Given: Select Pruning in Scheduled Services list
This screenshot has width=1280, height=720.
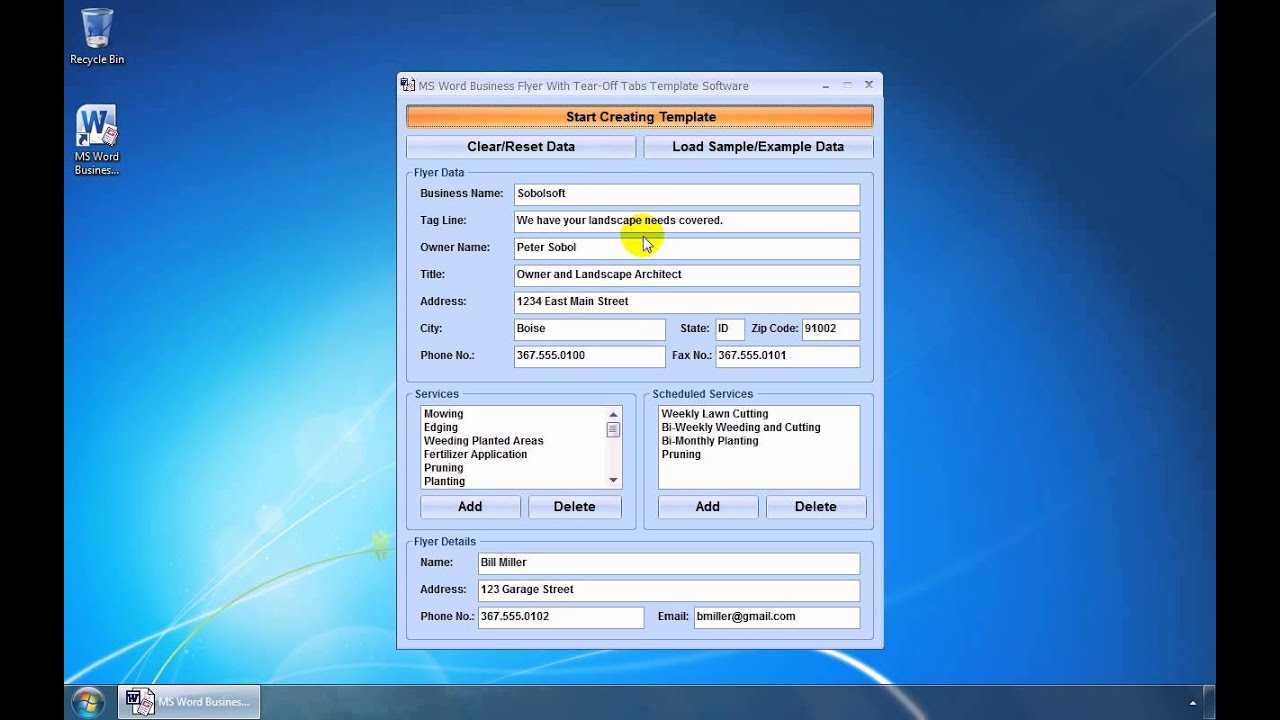Looking at the screenshot, I should tap(681, 455).
